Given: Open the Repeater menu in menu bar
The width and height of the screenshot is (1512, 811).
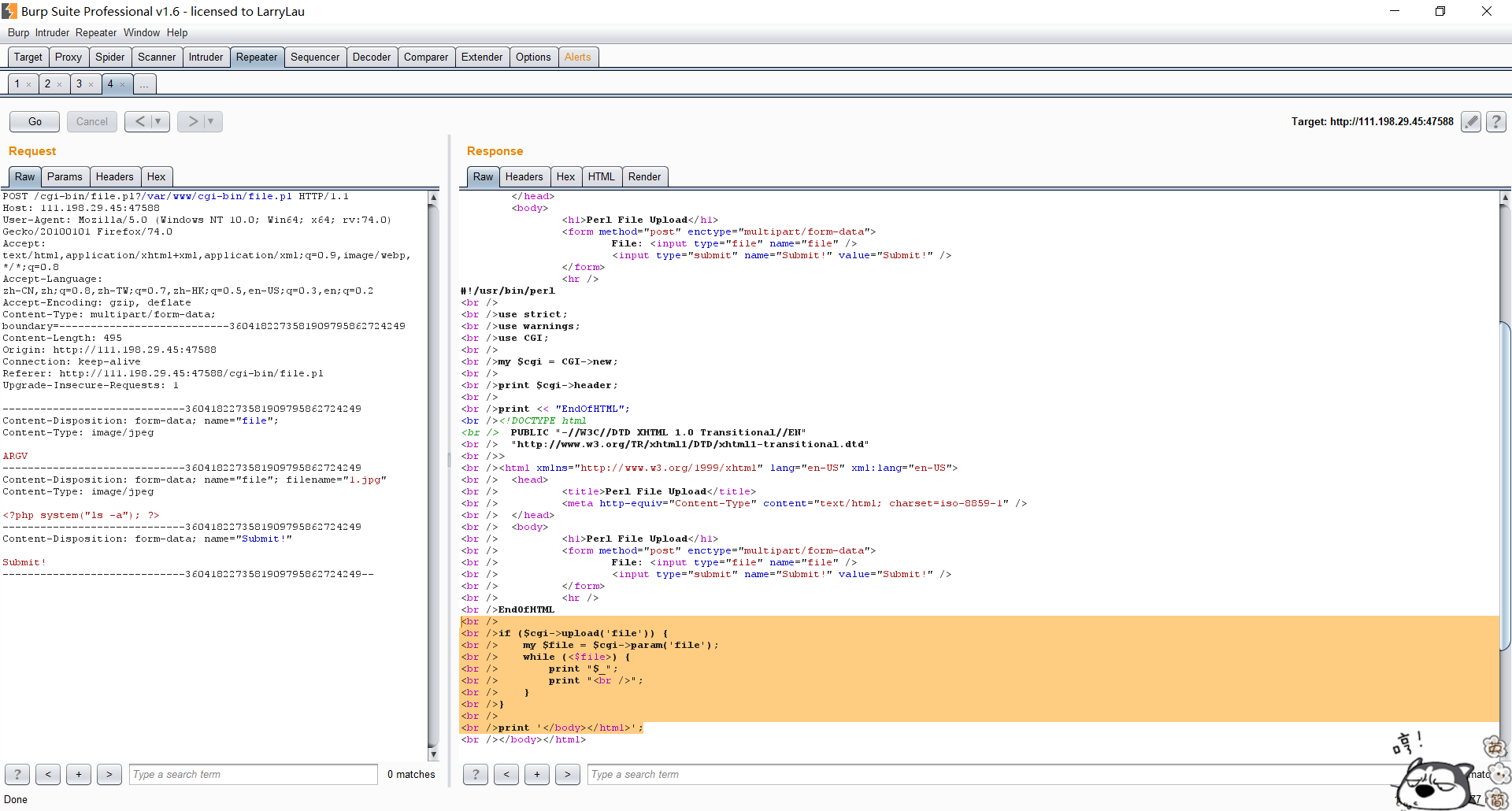Looking at the screenshot, I should [96, 32].
